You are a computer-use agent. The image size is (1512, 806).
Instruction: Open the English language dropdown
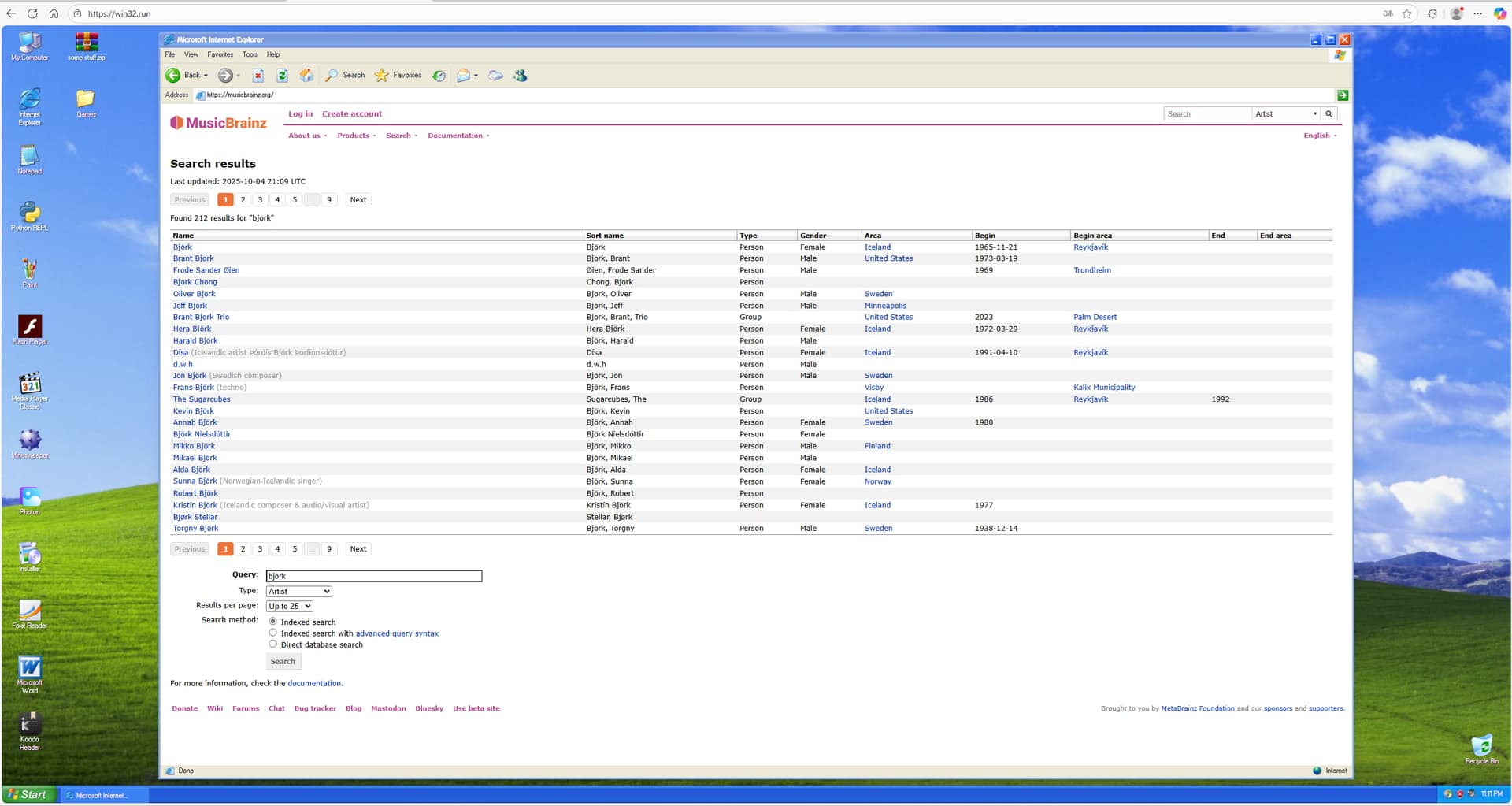[1319, 136]
